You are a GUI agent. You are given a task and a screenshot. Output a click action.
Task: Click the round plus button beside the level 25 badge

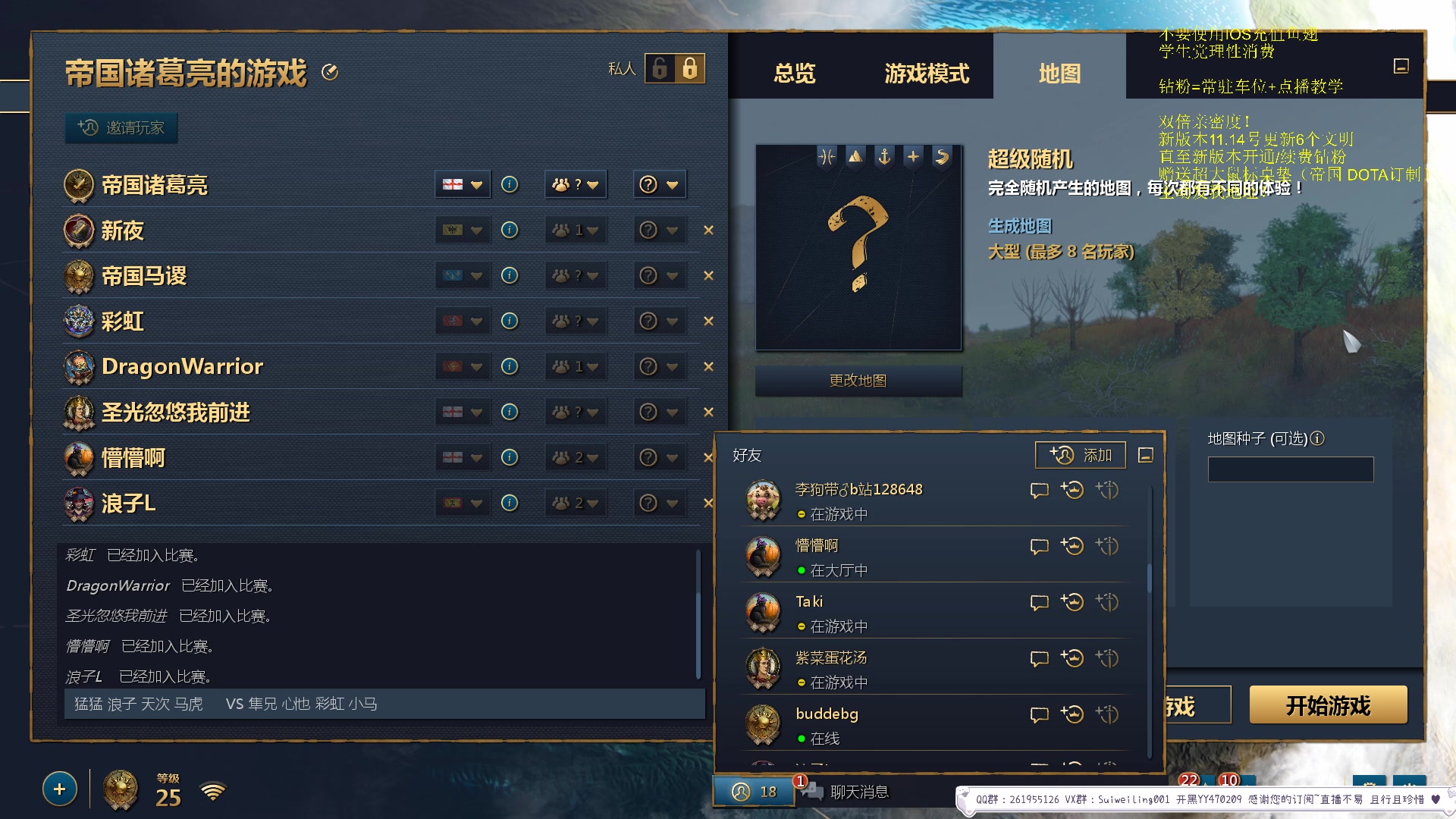[60, 789]
